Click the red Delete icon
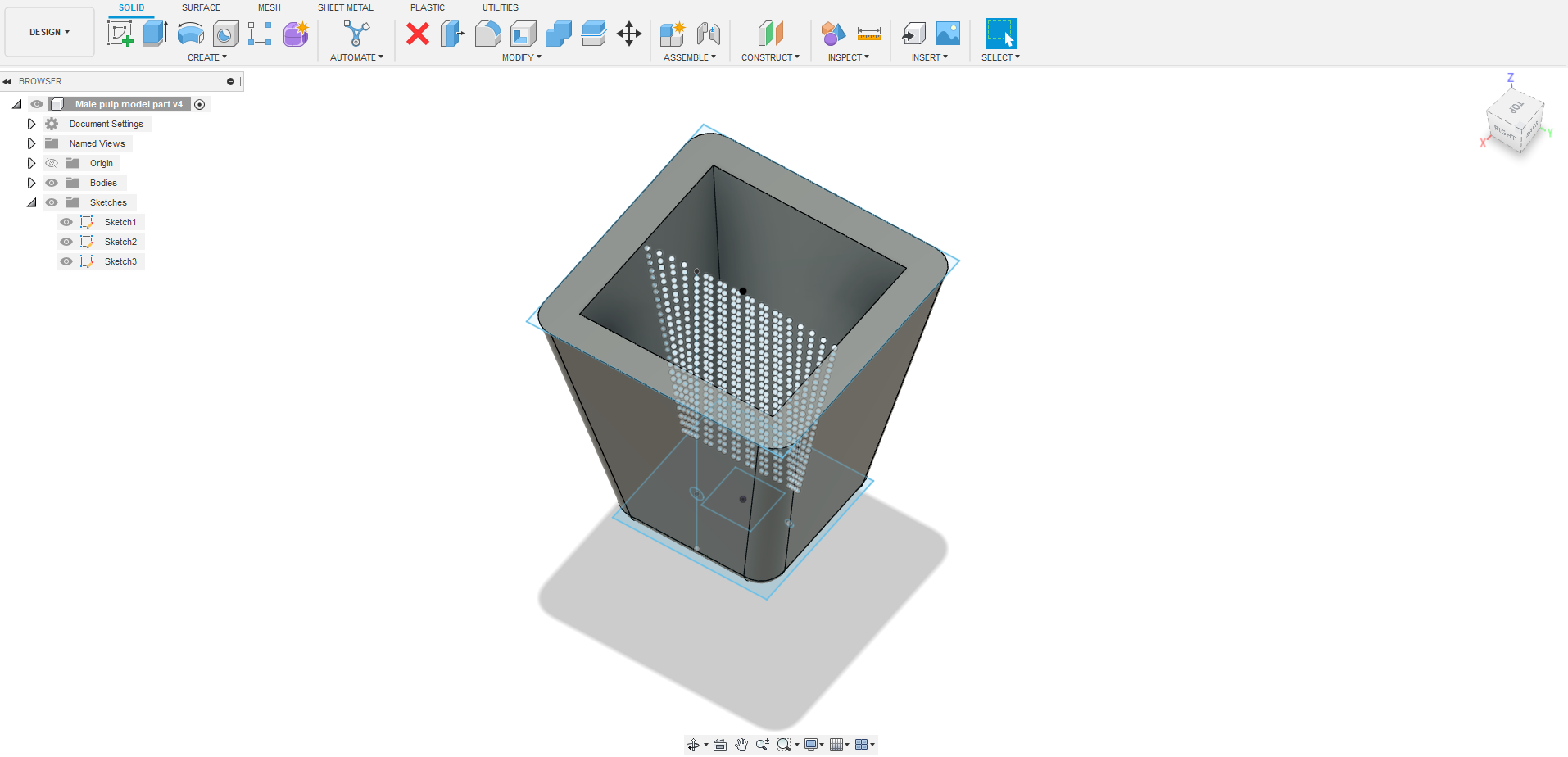The height and width of the screenshot is (757, 1568). [418, 34]
